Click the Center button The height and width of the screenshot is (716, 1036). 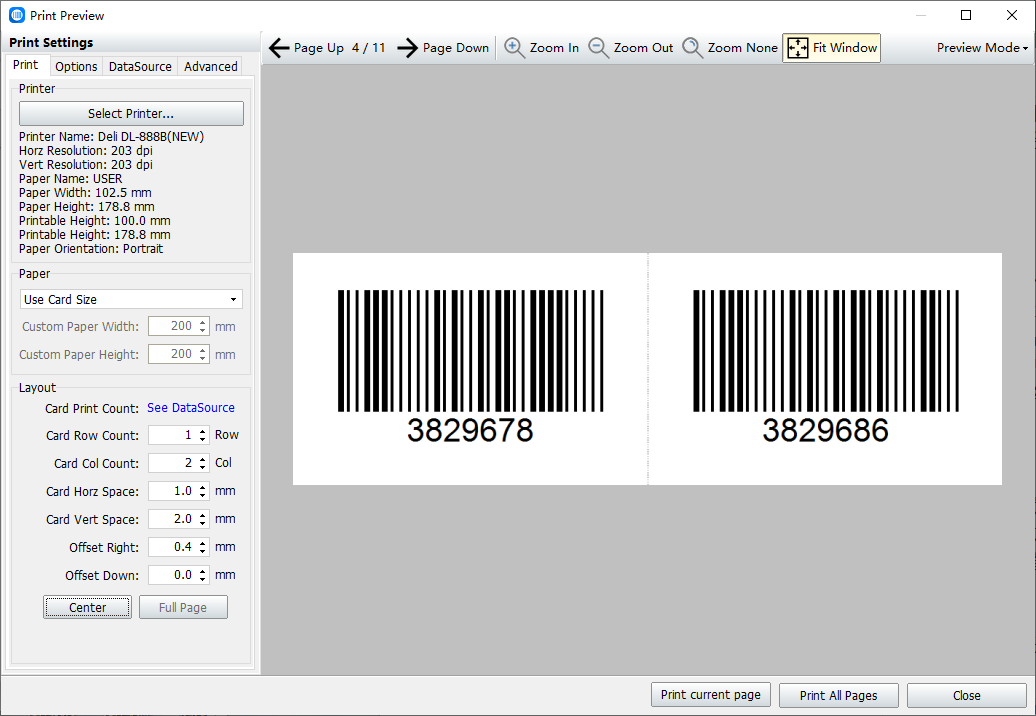(x=87, y=607)
